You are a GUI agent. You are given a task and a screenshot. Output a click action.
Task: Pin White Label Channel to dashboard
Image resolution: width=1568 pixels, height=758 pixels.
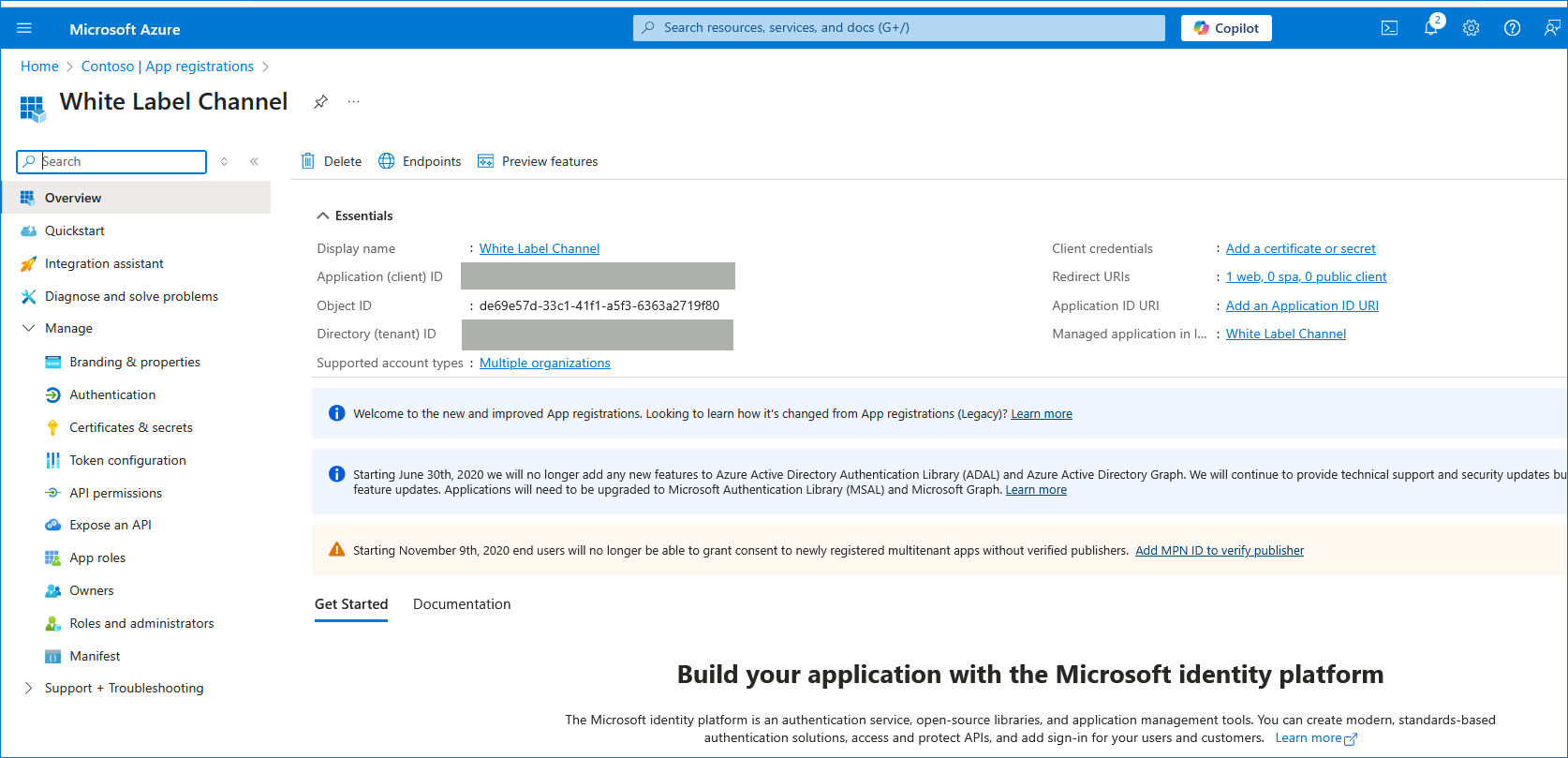click(x=320, y=102)
